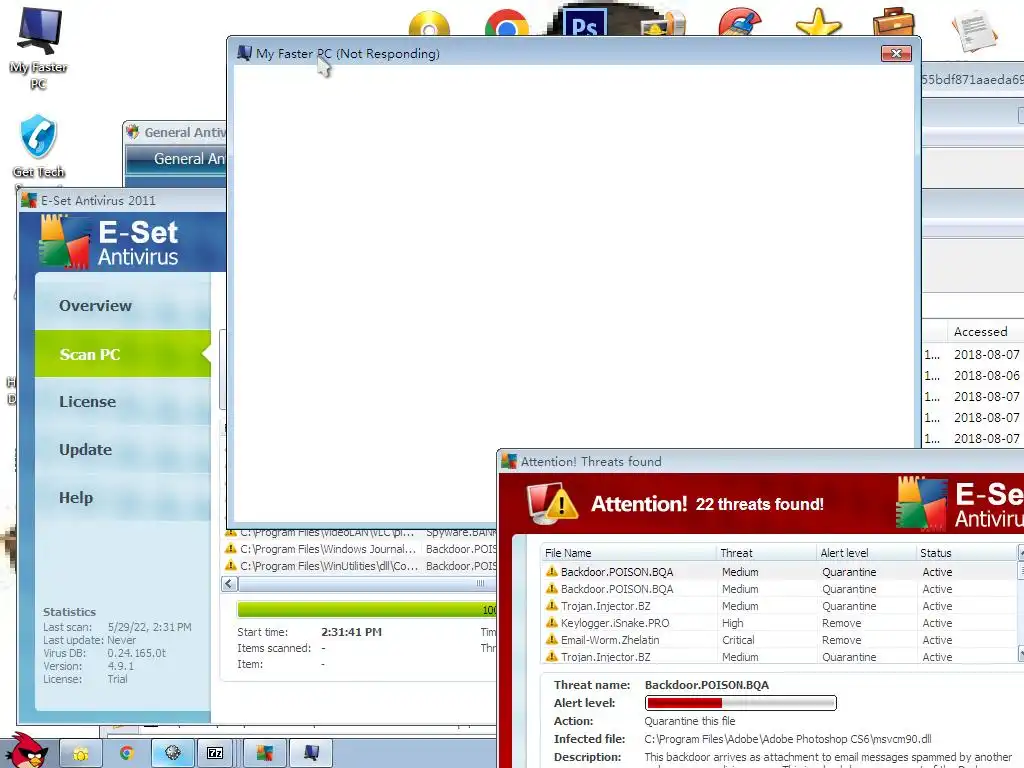Open the brown briefcase desktop icon
Viewport: 1024px width, 768px height.
coord(893,22)
